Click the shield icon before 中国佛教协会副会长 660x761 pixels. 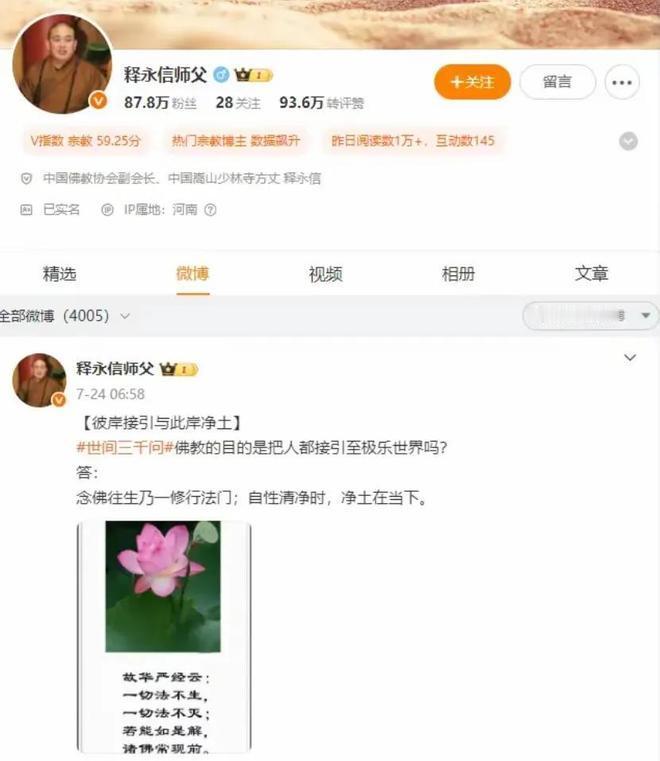[x=26, y=179]
